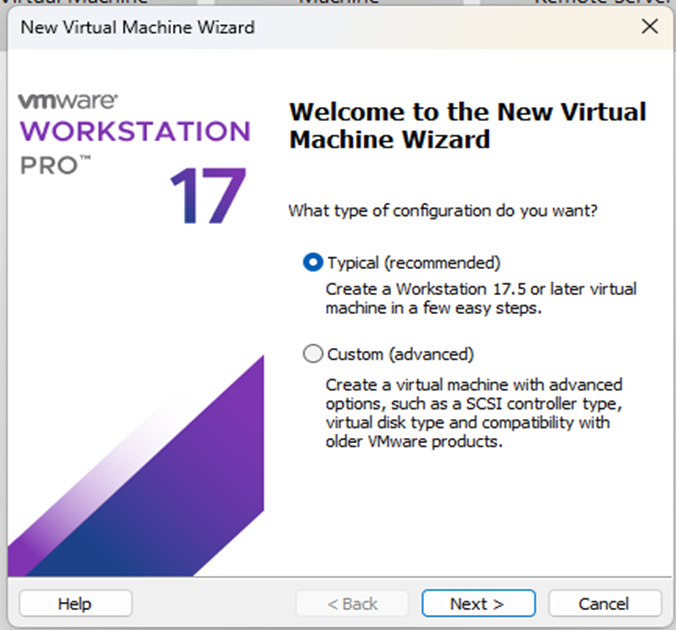Screen dimensions: 676x630
Task: Click the 'Custom (advanced)' option label
Action: [400, 354]
